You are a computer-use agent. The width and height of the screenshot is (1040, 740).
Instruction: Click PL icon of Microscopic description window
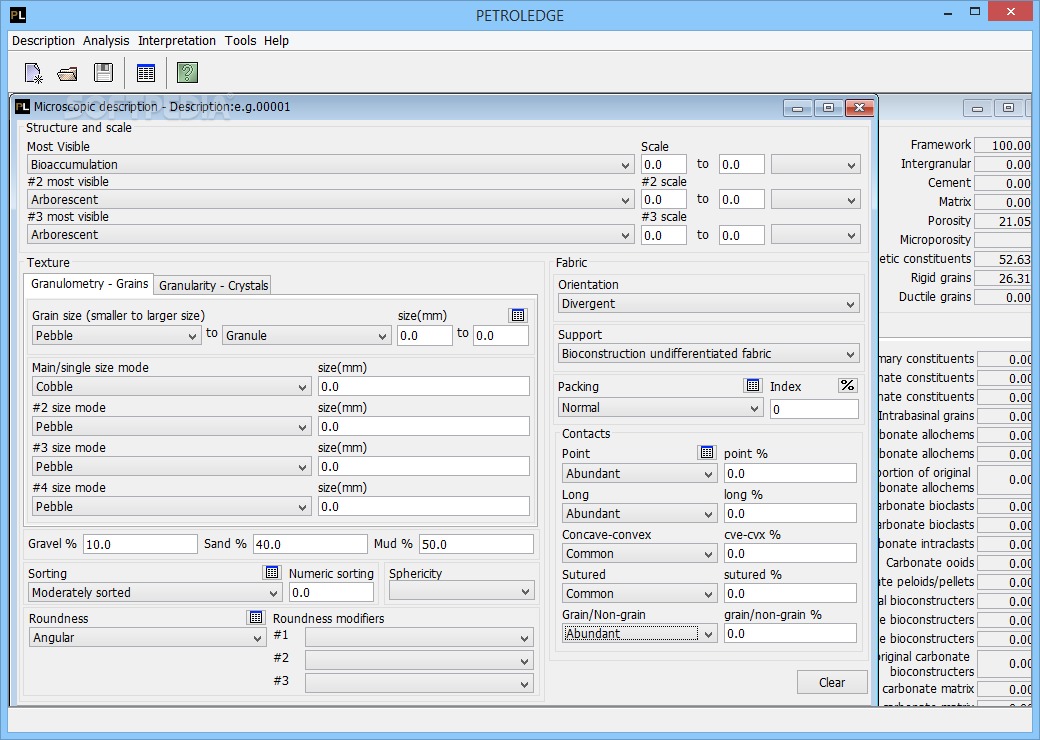(23, 107)
